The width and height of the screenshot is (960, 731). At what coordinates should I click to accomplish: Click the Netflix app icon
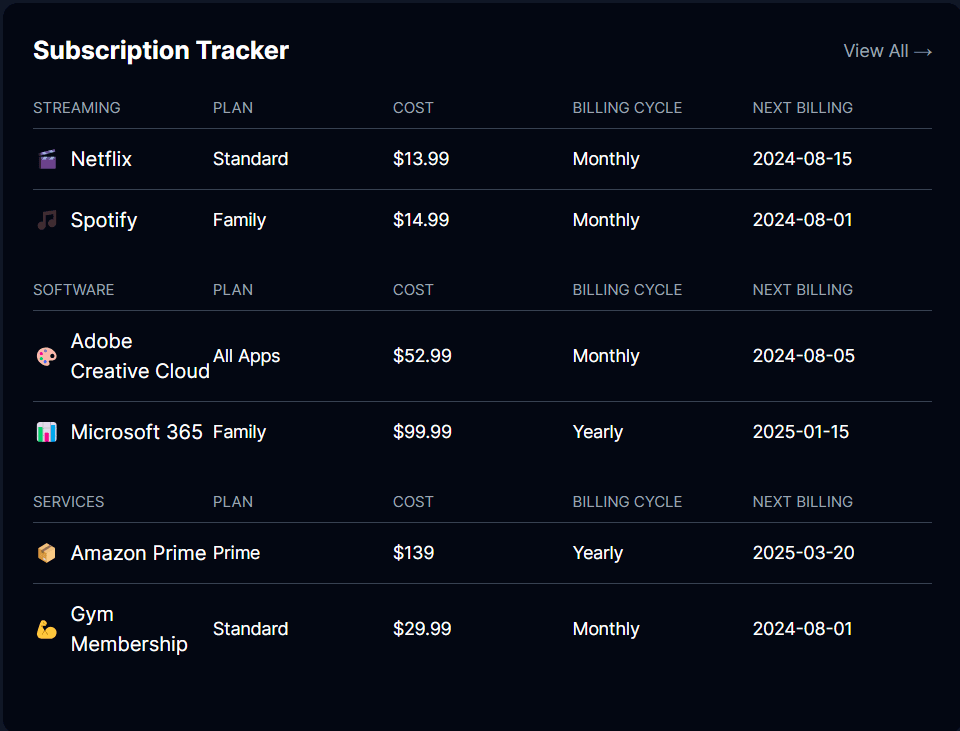click(45, 159)
